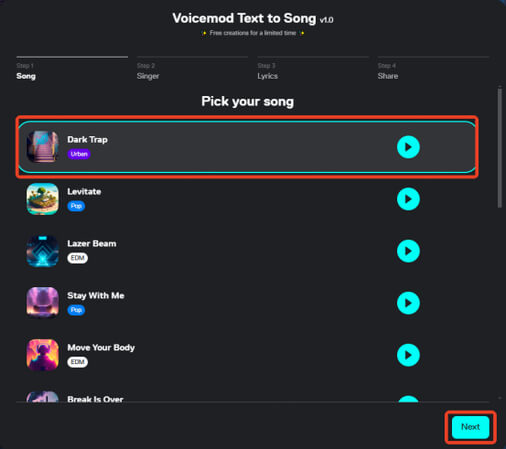
Task: Click the Move Your Body cover art
Action: [x=43, y=355]
